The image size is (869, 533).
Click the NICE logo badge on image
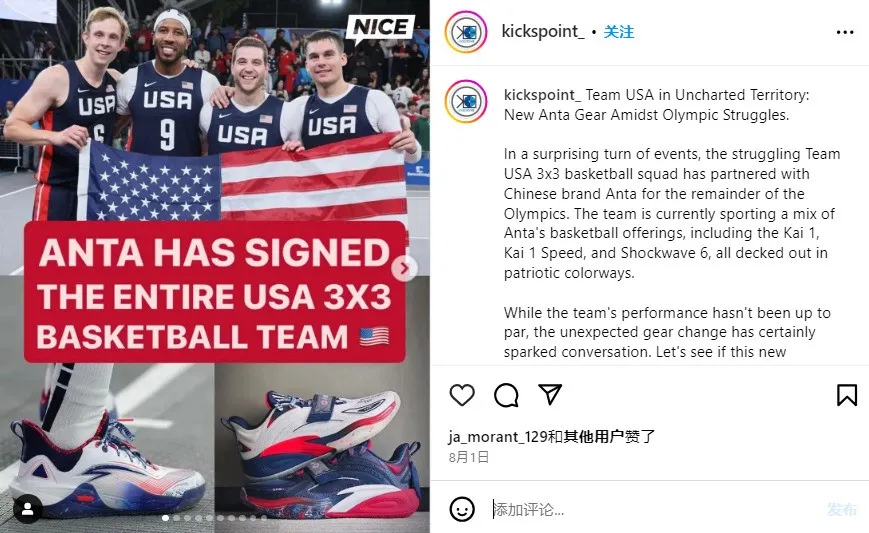(380, 28)
